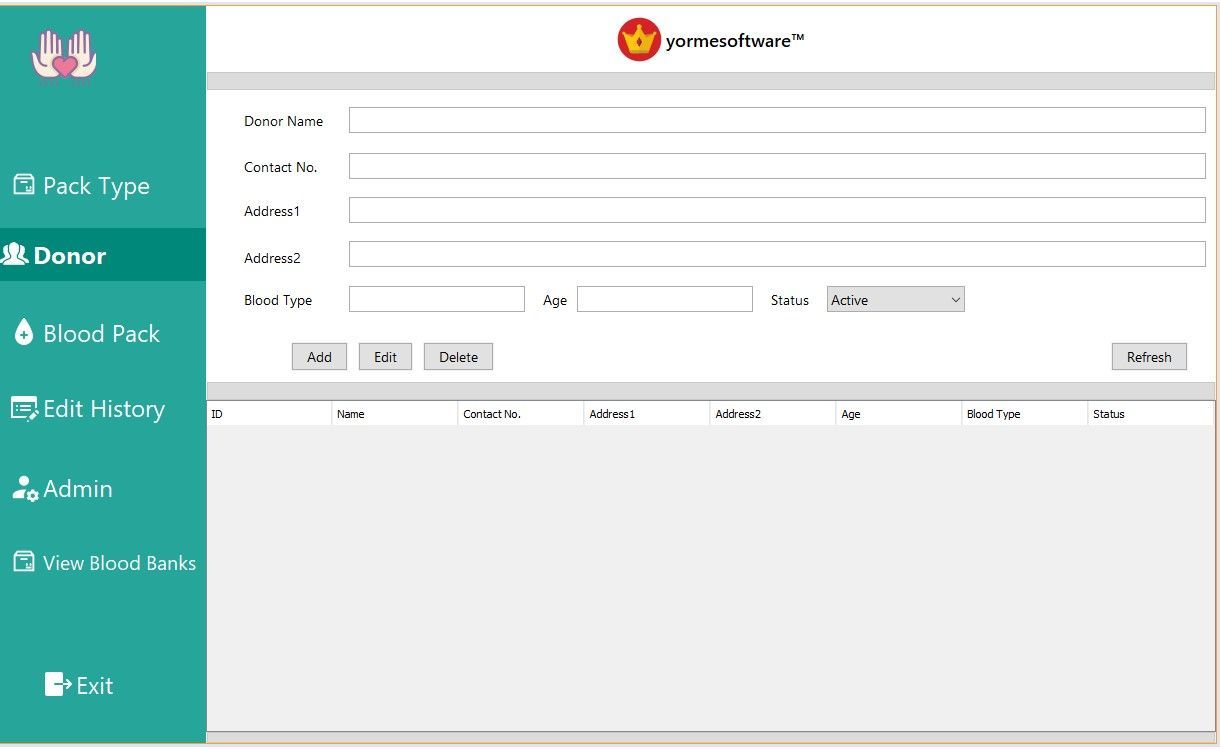Viewport: 1220px width, 751px height.
Task: Click the Exit door icon
Action: click(x=57, y=684)
